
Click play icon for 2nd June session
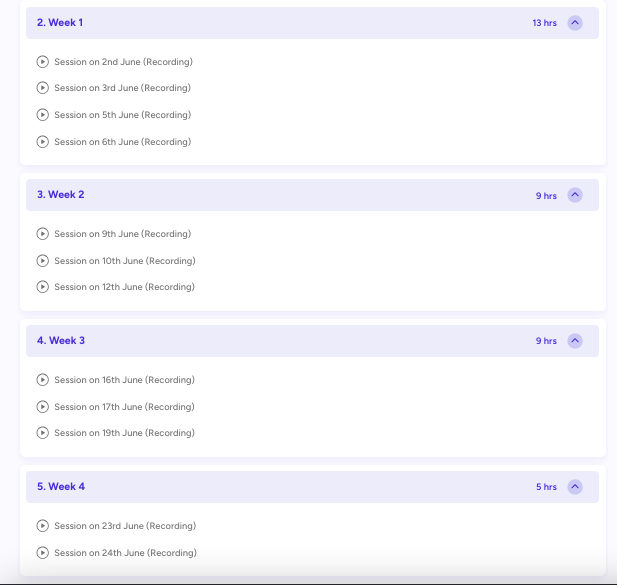click(x=42, y=62)
